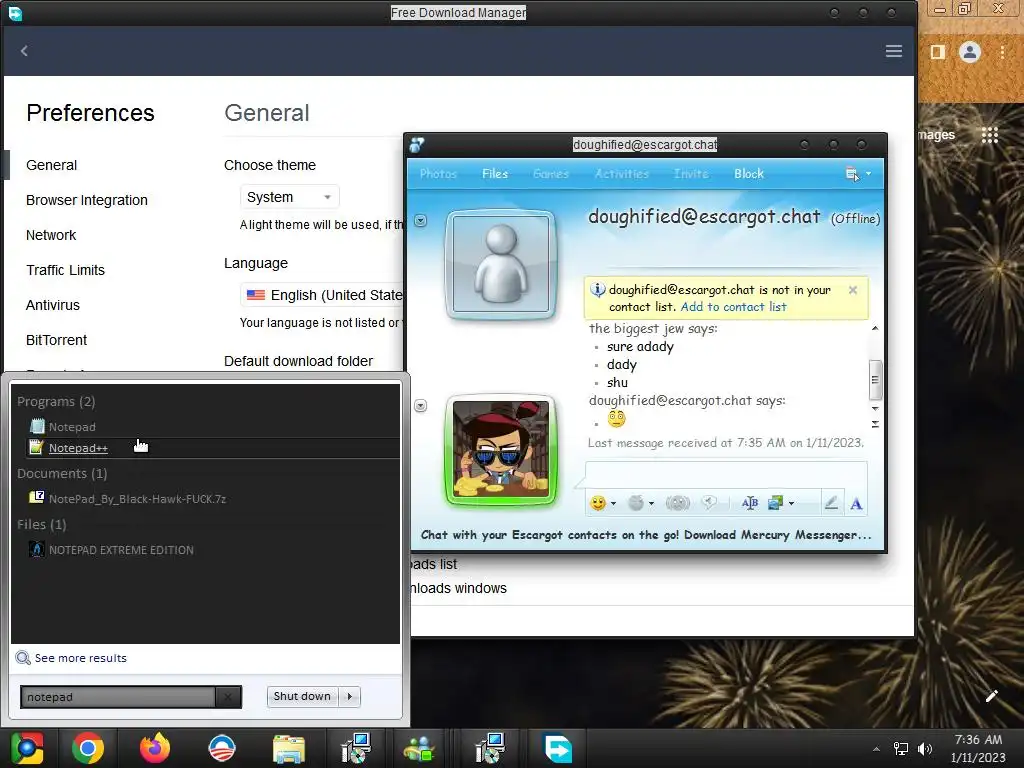The image size is (1024, 768).
Task: Go back in Free Download Manager
Action: pos(24,51)
